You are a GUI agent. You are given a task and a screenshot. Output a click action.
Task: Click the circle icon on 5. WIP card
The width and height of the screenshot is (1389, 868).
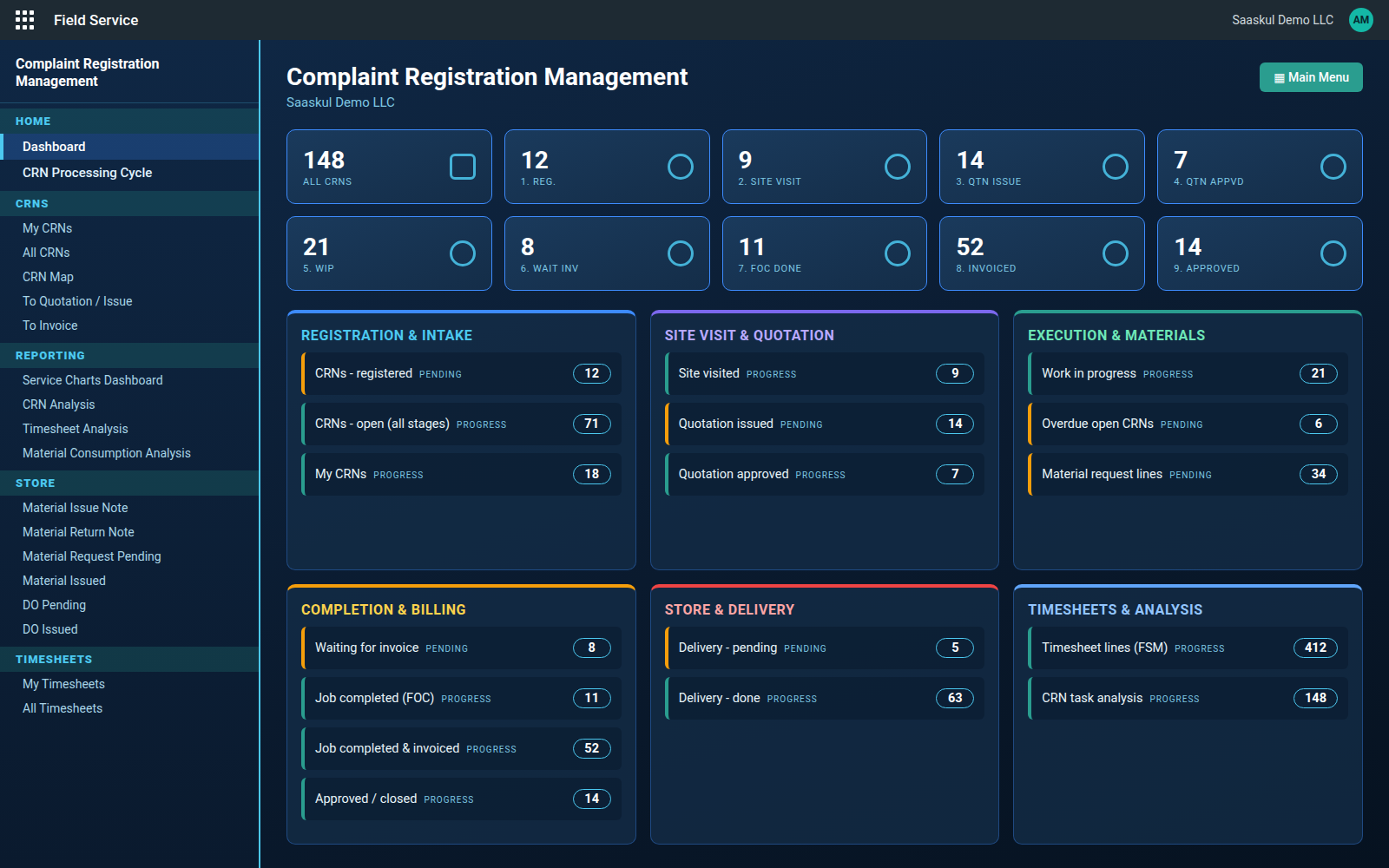[x=463, y=253]
